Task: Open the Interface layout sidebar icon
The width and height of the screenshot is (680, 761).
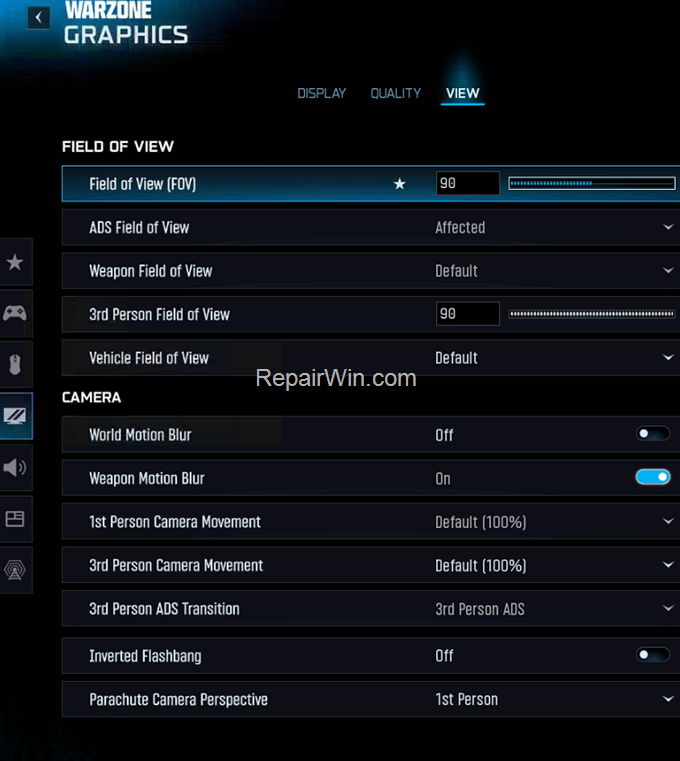Action: point(16,519)
